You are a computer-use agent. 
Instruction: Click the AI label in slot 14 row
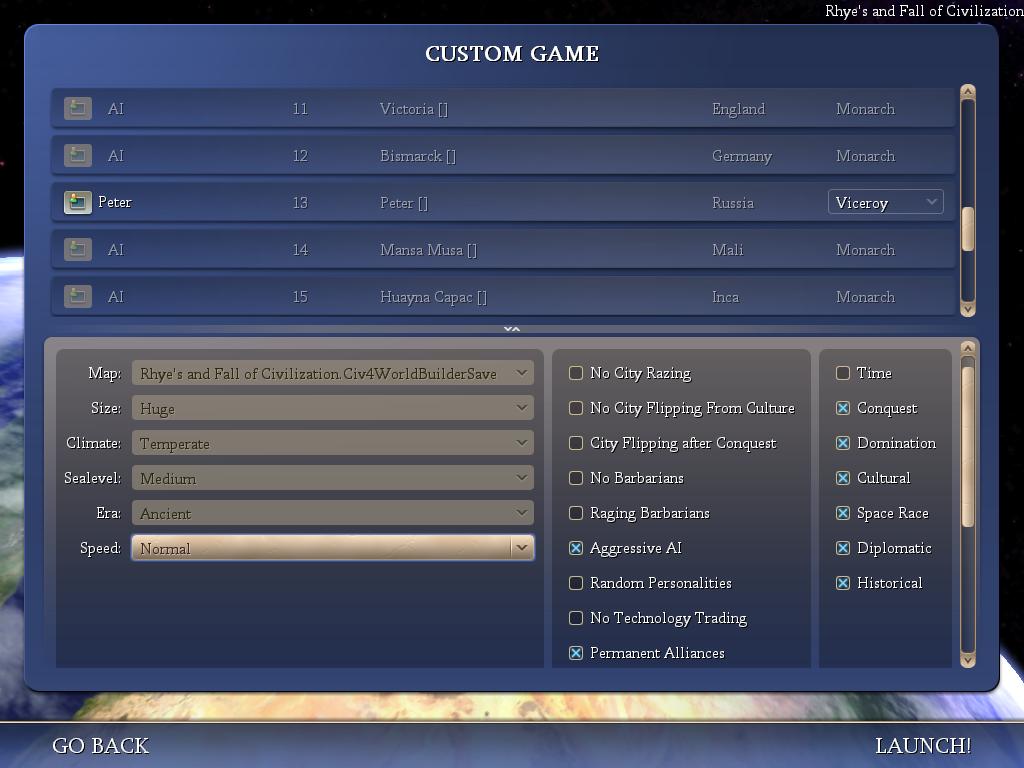(116, 250)
